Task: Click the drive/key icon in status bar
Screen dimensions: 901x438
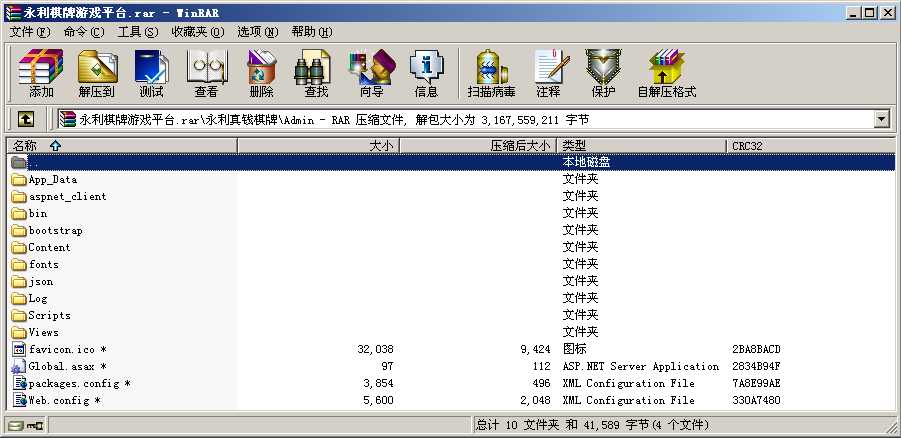Action: coord(26,426)
